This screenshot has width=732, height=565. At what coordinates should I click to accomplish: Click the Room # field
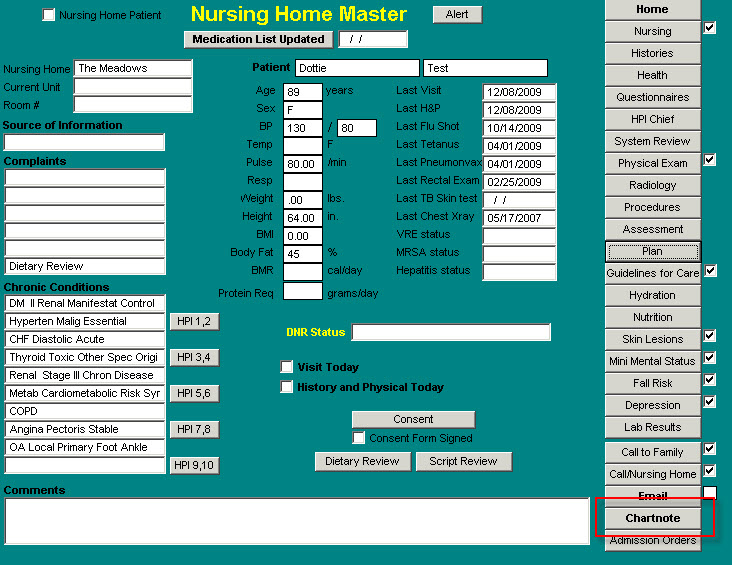coord(133,104)
